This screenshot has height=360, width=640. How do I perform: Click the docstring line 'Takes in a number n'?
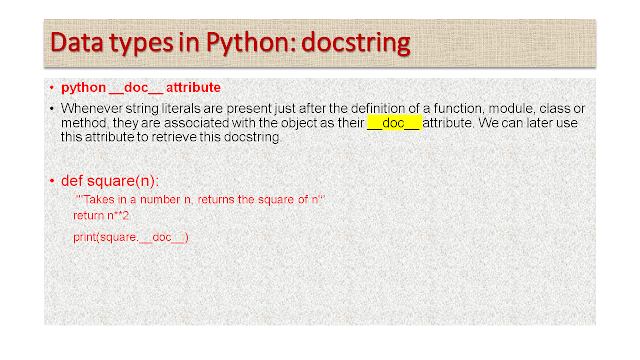click(x=200, y=200)
